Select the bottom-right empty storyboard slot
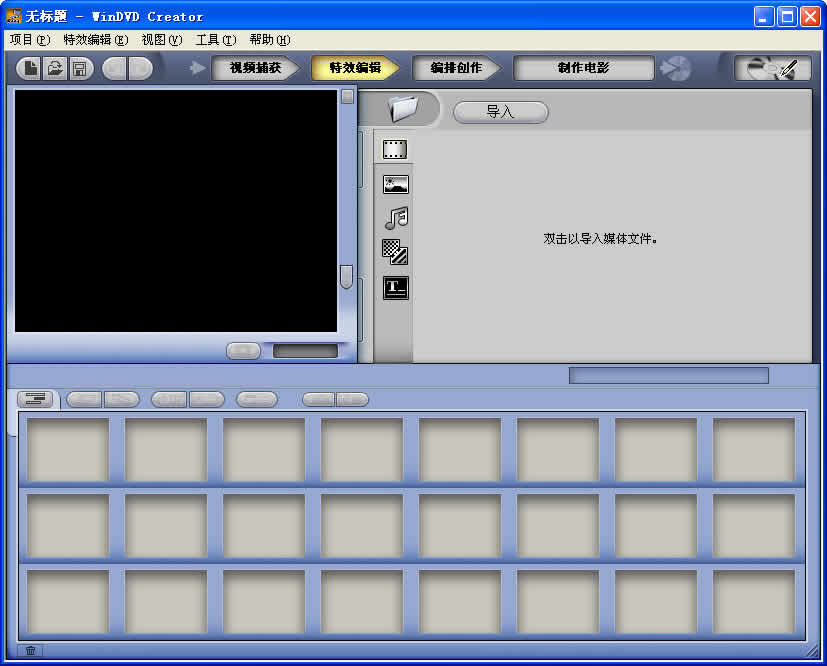Screen dimensions: 827x666 [754, 602]
